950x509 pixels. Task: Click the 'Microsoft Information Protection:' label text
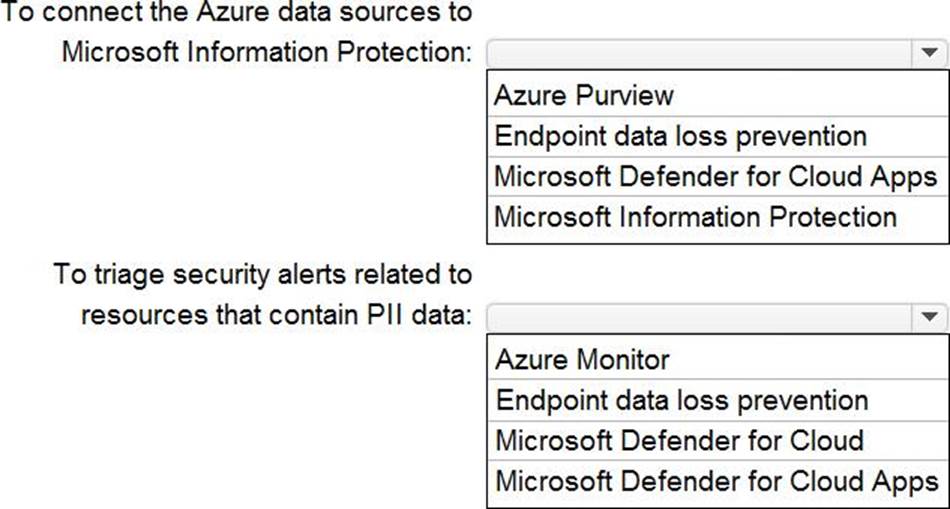click(x=267, y=52)
